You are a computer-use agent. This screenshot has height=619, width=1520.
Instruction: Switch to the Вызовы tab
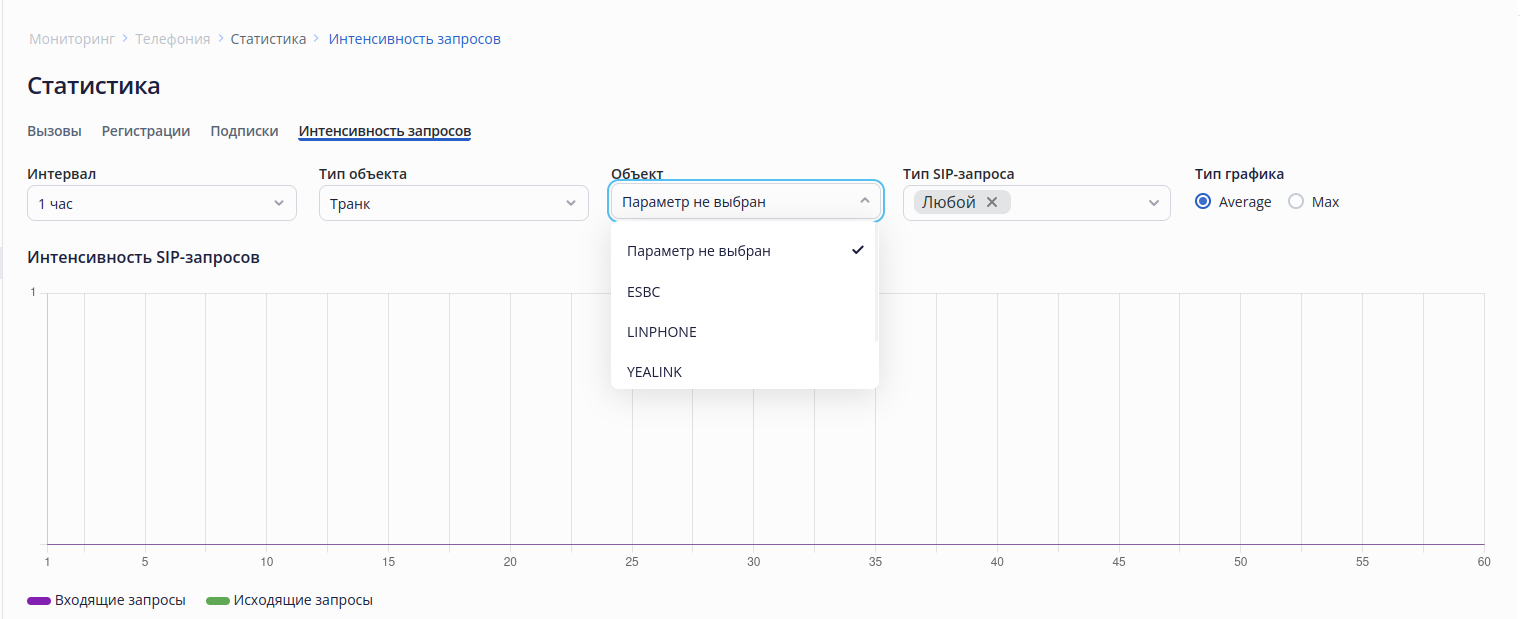coord(54,131)
